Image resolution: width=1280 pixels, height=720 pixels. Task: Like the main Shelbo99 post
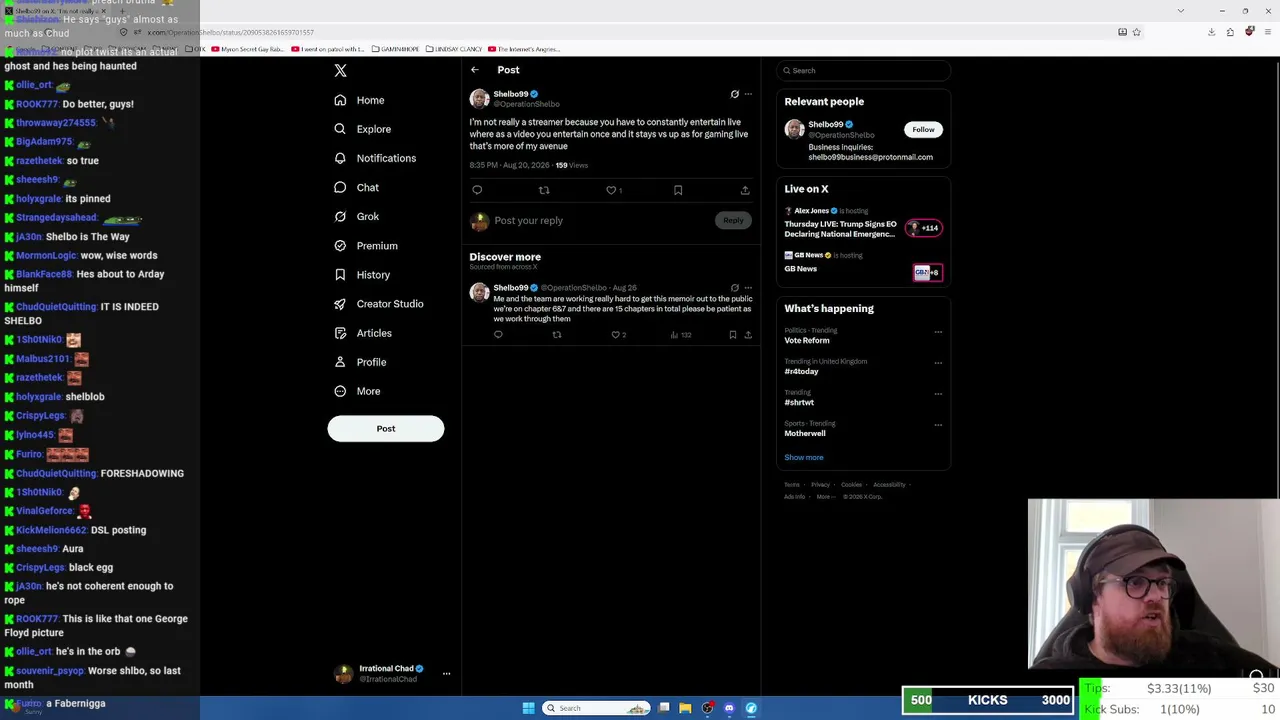(611, 190)
